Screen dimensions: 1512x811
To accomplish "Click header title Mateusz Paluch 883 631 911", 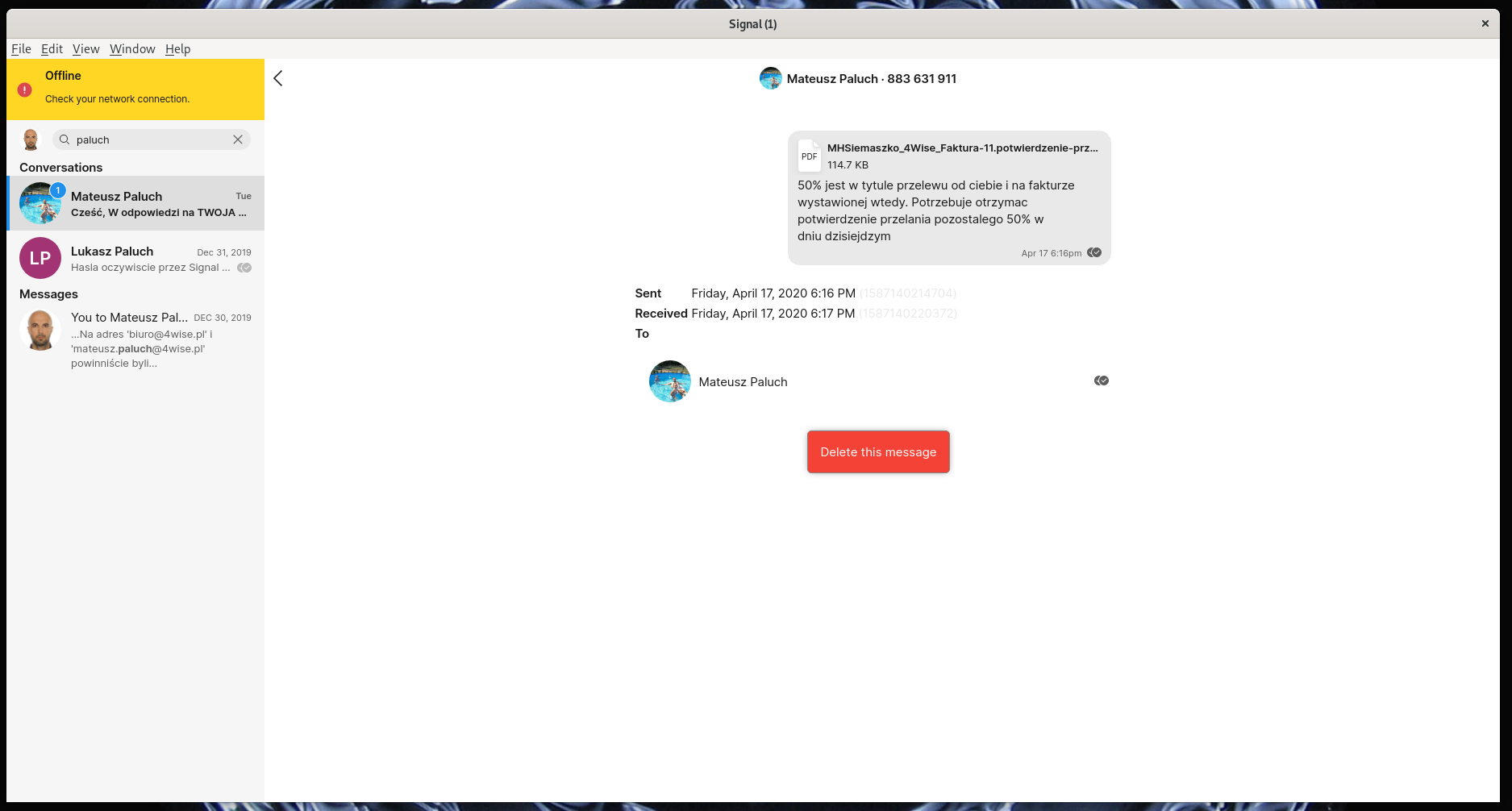I will (x=872, y=78).
